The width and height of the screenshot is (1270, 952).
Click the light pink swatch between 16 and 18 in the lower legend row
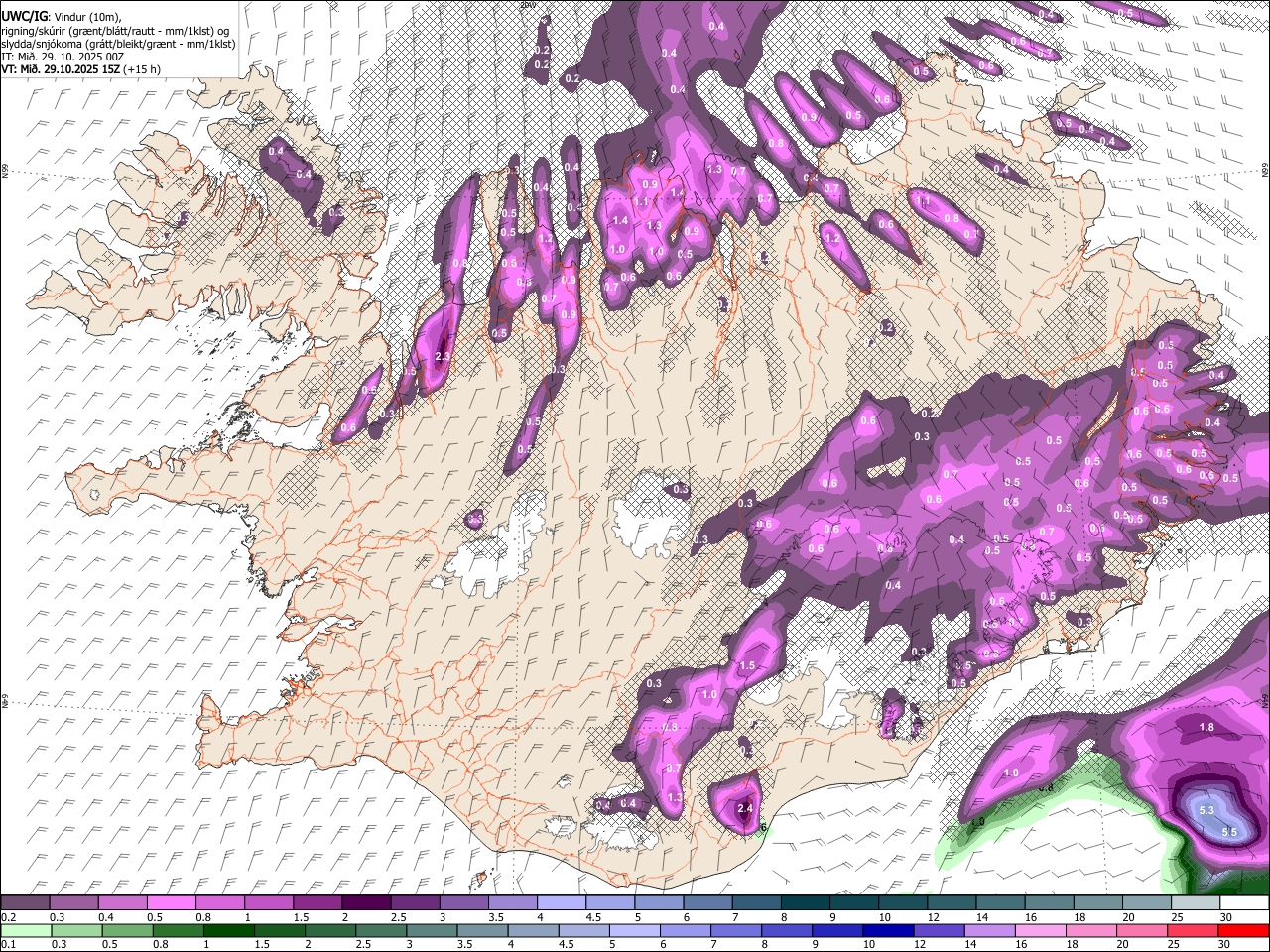tap(1040, 930)
